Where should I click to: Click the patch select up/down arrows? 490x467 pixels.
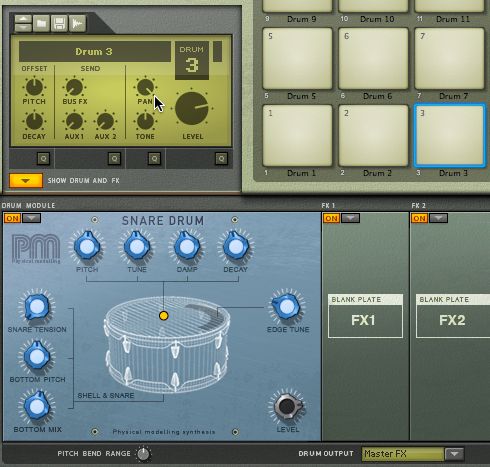click(23, 23)
